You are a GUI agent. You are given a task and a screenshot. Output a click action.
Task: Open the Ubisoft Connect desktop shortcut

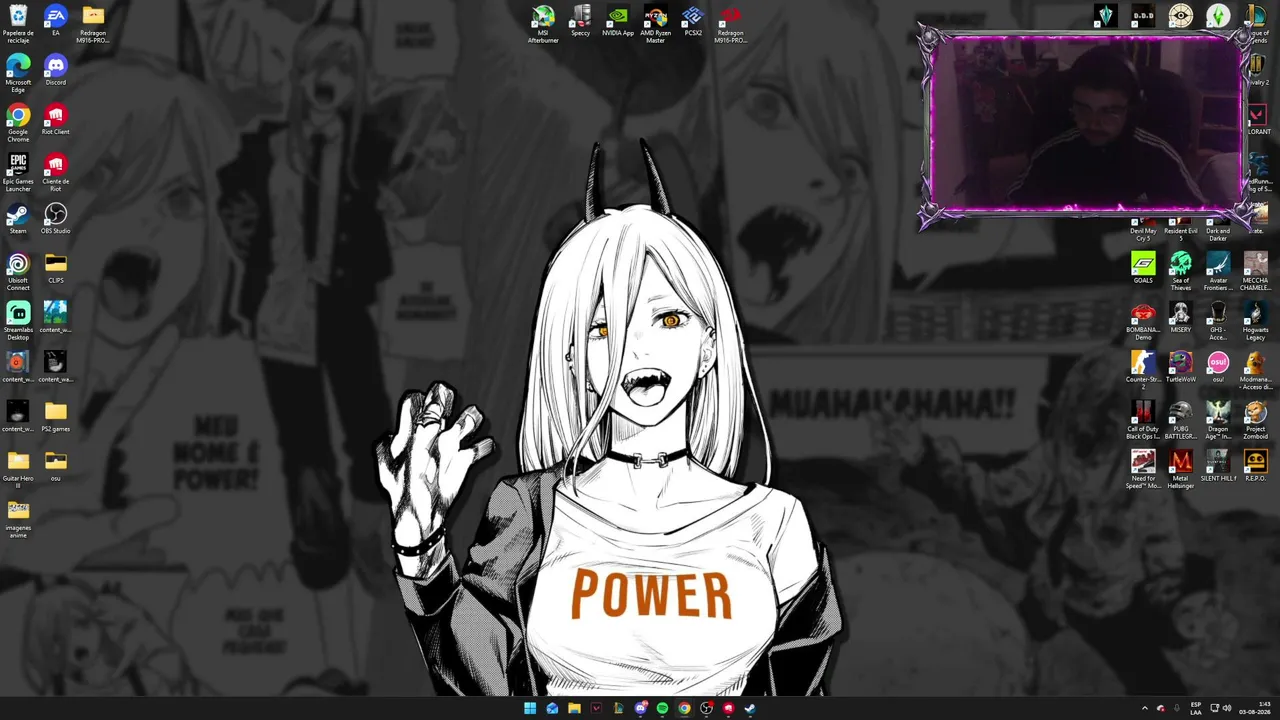pyautogui.click(x=18, y=272)
